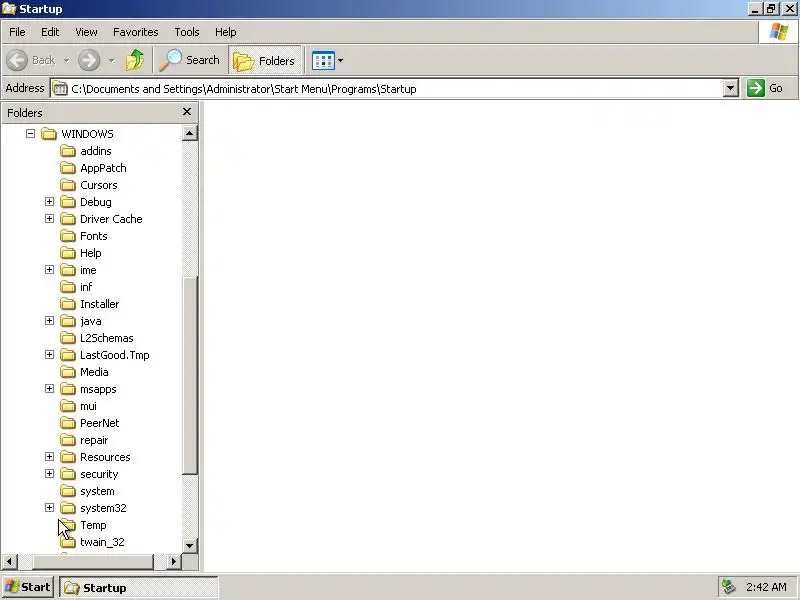Click the 2:42 AM clock
Screen dimensions: 800x600
[x=766, y=587]
